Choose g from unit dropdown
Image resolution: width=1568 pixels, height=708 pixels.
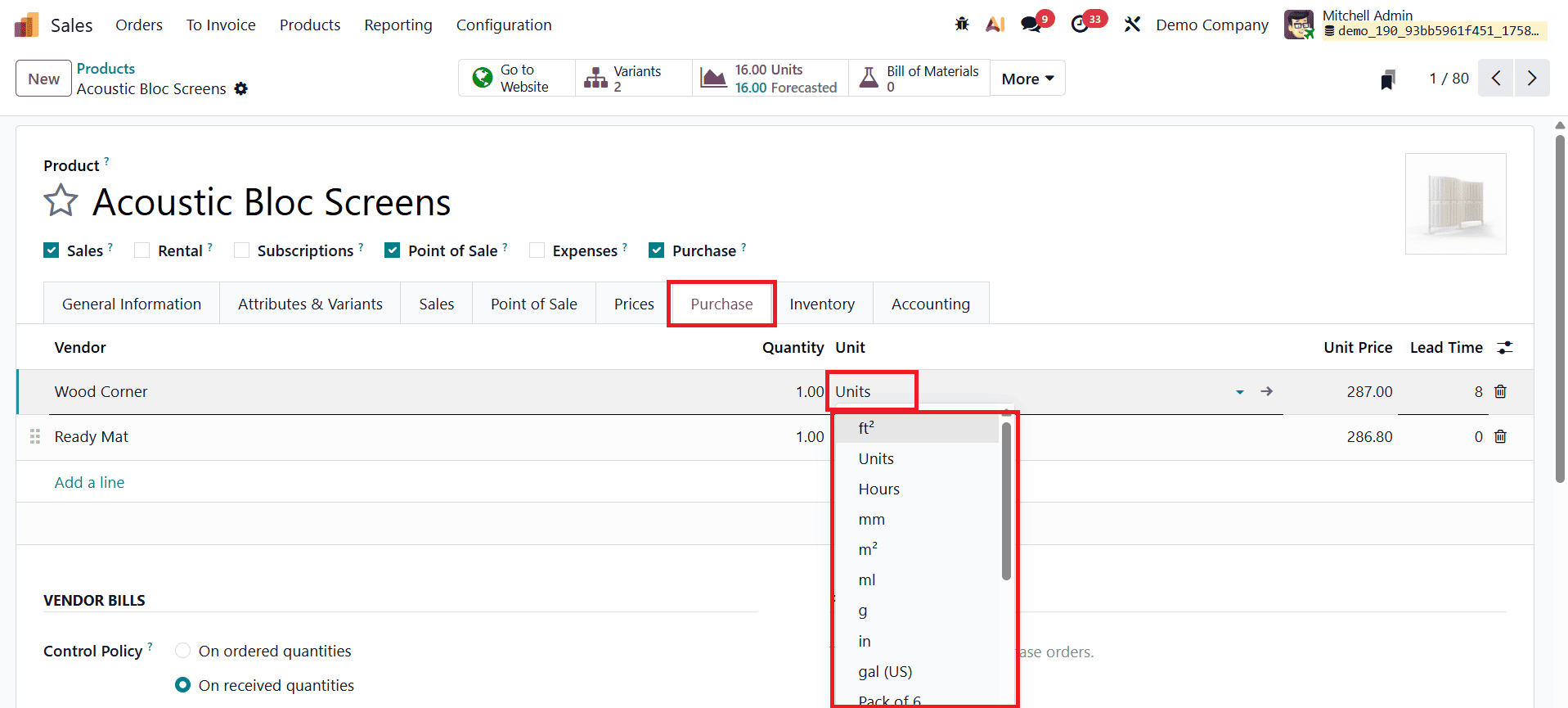[916, 611]
